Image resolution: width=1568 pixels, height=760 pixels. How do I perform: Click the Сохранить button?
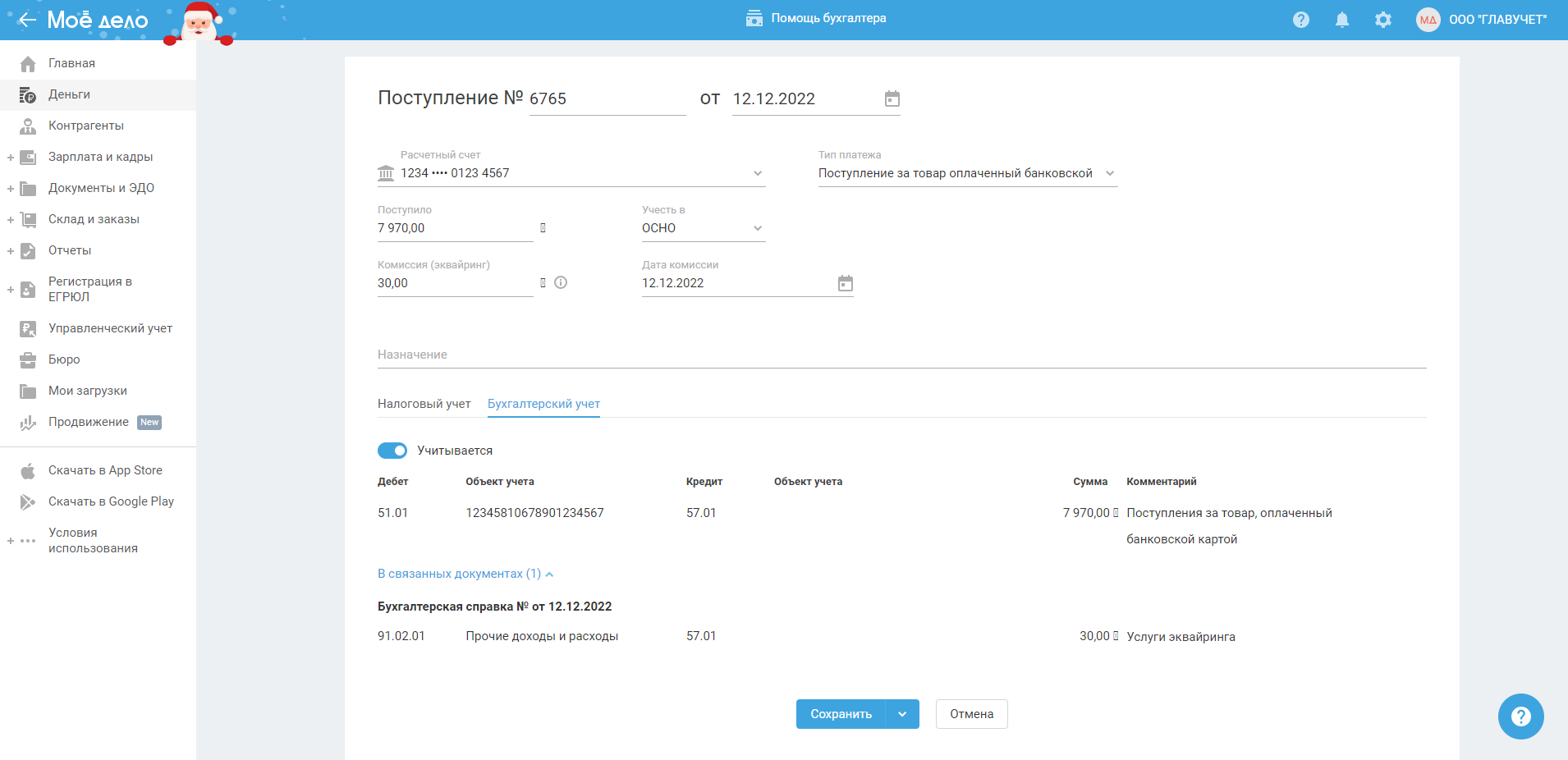click(841, 714)
